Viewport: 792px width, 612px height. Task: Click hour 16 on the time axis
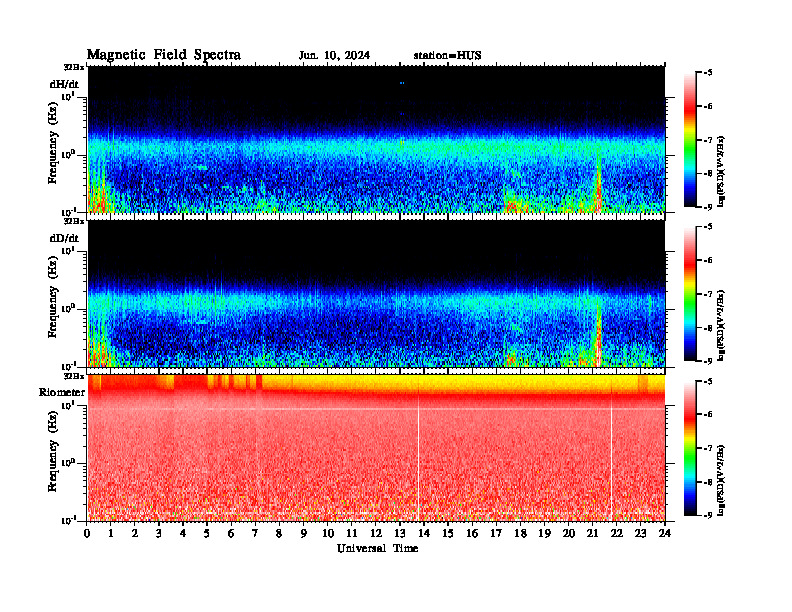[x=472, y=534]
